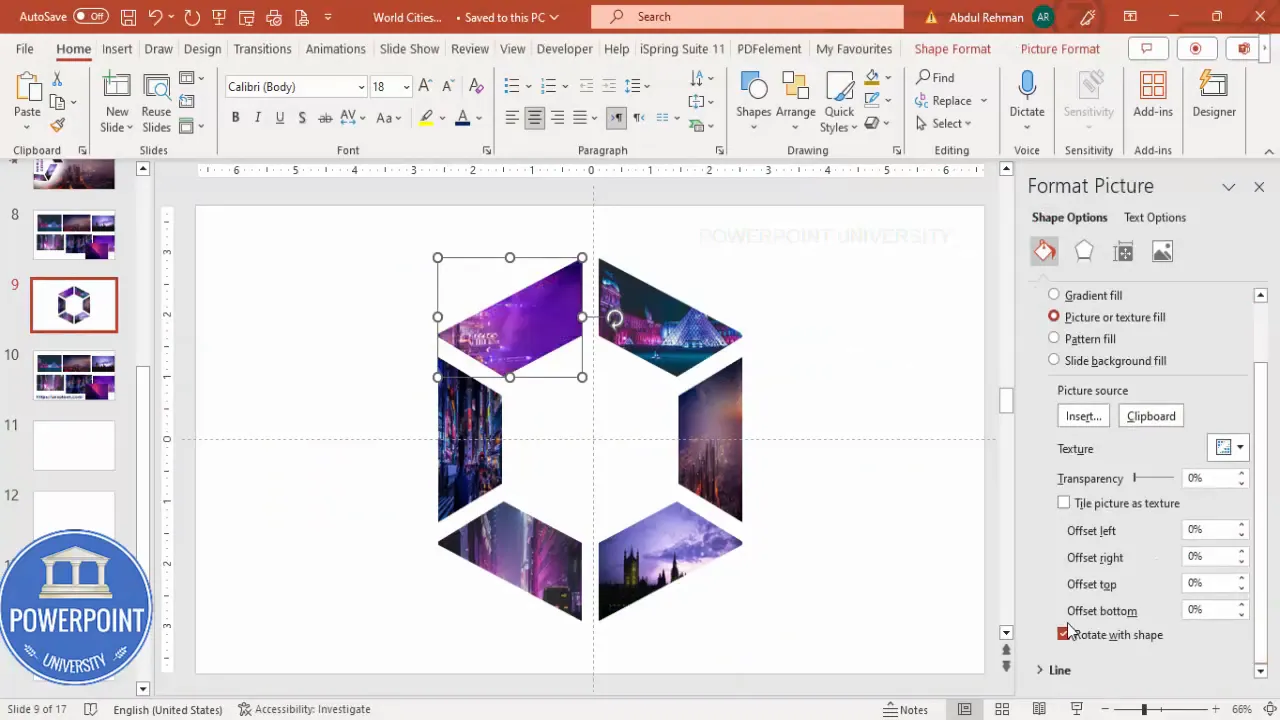The height and width of the screenshot is (720, 1280).
Task: Toggle AutoSave switch
Action: 90,17
